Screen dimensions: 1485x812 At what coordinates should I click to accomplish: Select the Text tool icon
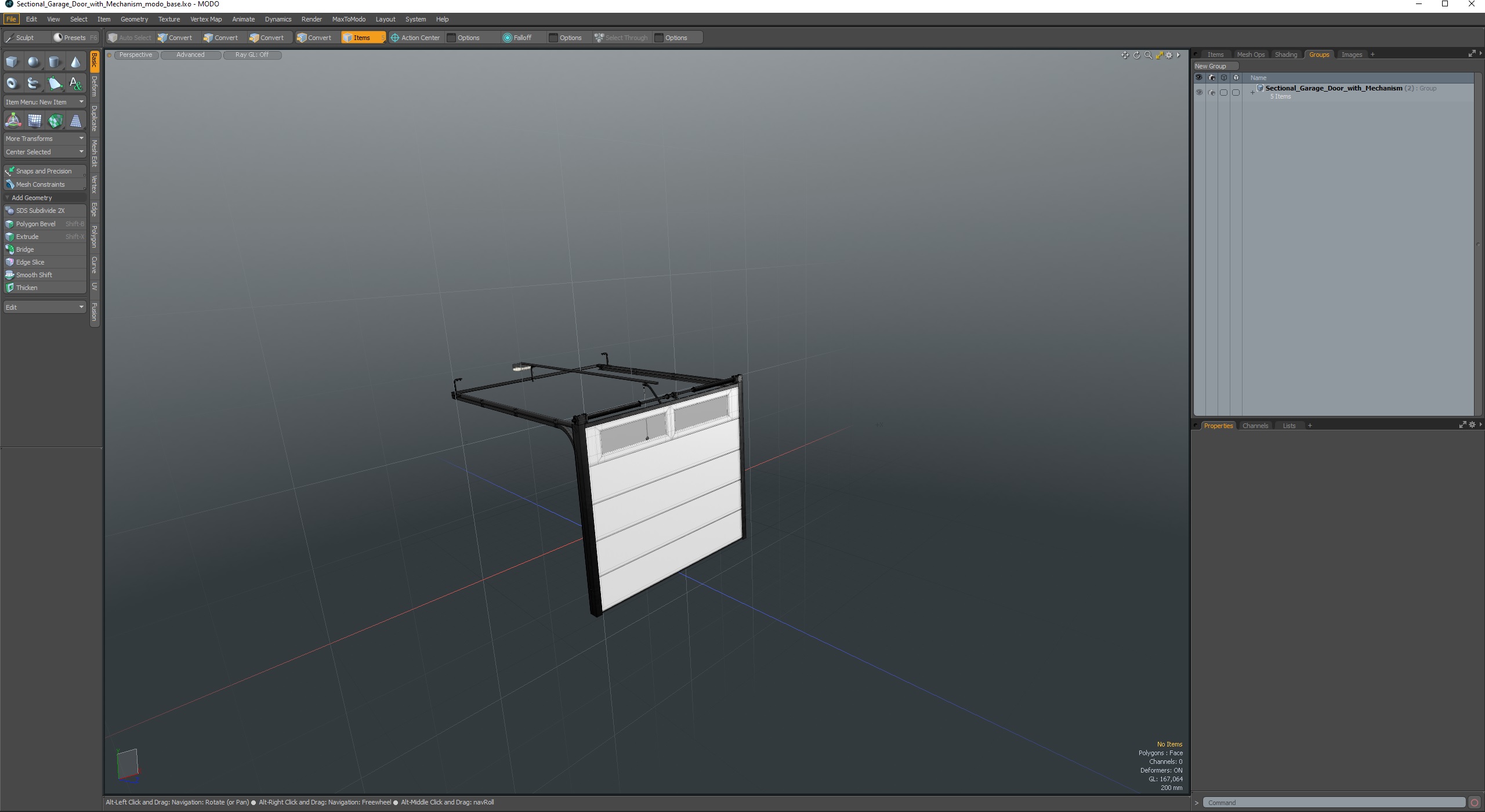75,84
